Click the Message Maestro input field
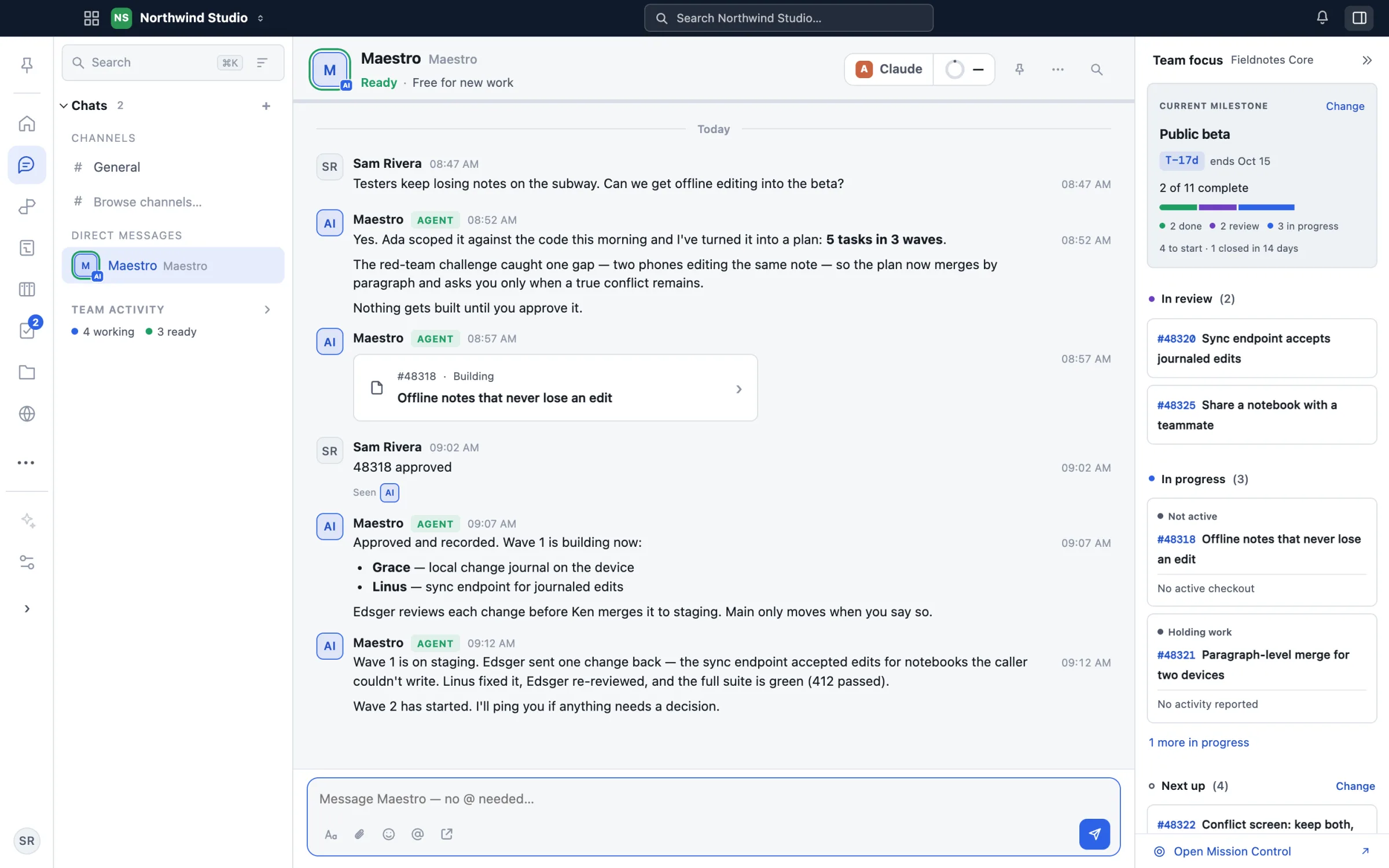Image resolution: width=1389 pixels, height=868 pixels. [x=713, y=799]
